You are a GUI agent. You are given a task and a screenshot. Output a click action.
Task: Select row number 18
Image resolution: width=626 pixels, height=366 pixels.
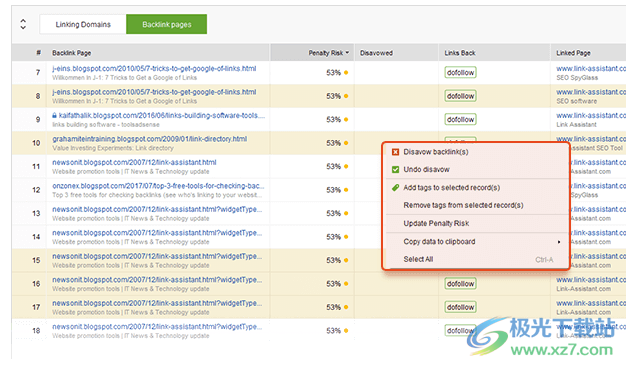point(36,331)
